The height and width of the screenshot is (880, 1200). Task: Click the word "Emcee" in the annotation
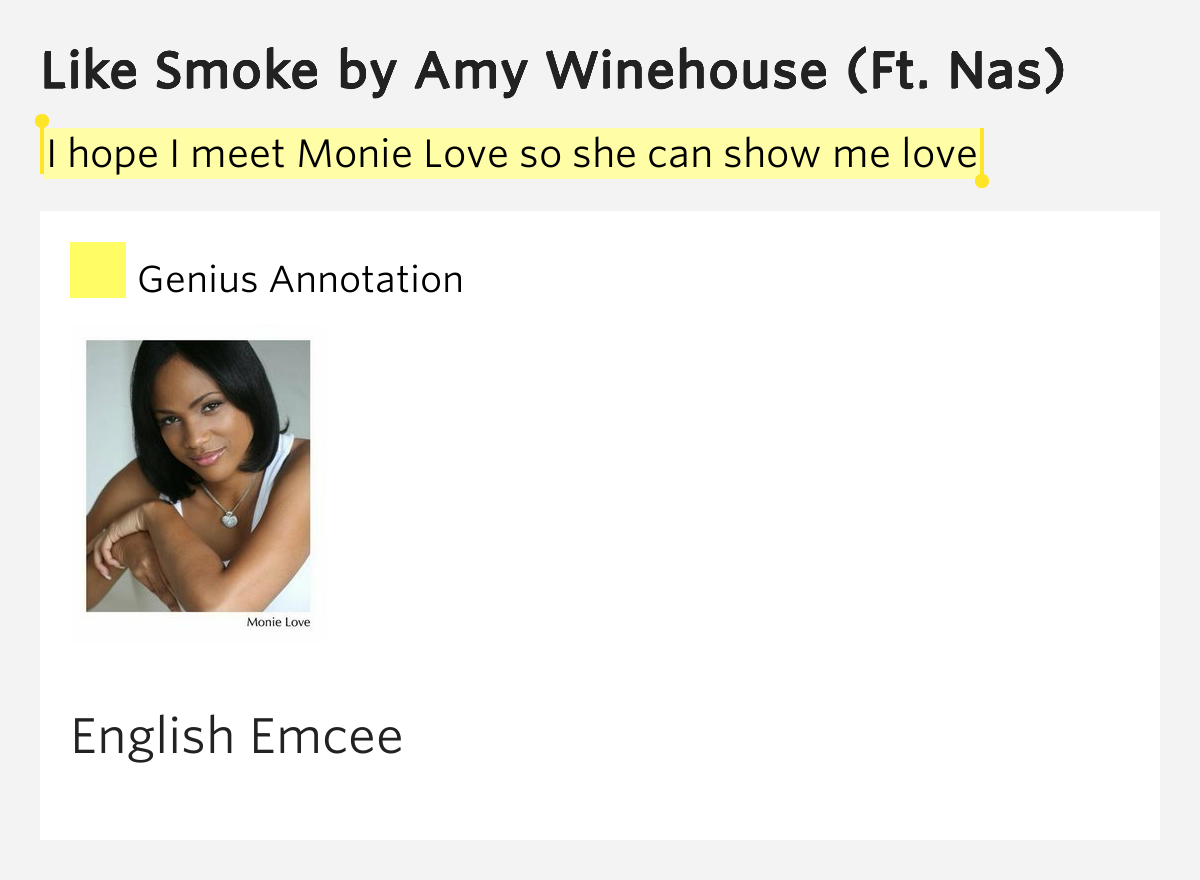pos(326,736)
